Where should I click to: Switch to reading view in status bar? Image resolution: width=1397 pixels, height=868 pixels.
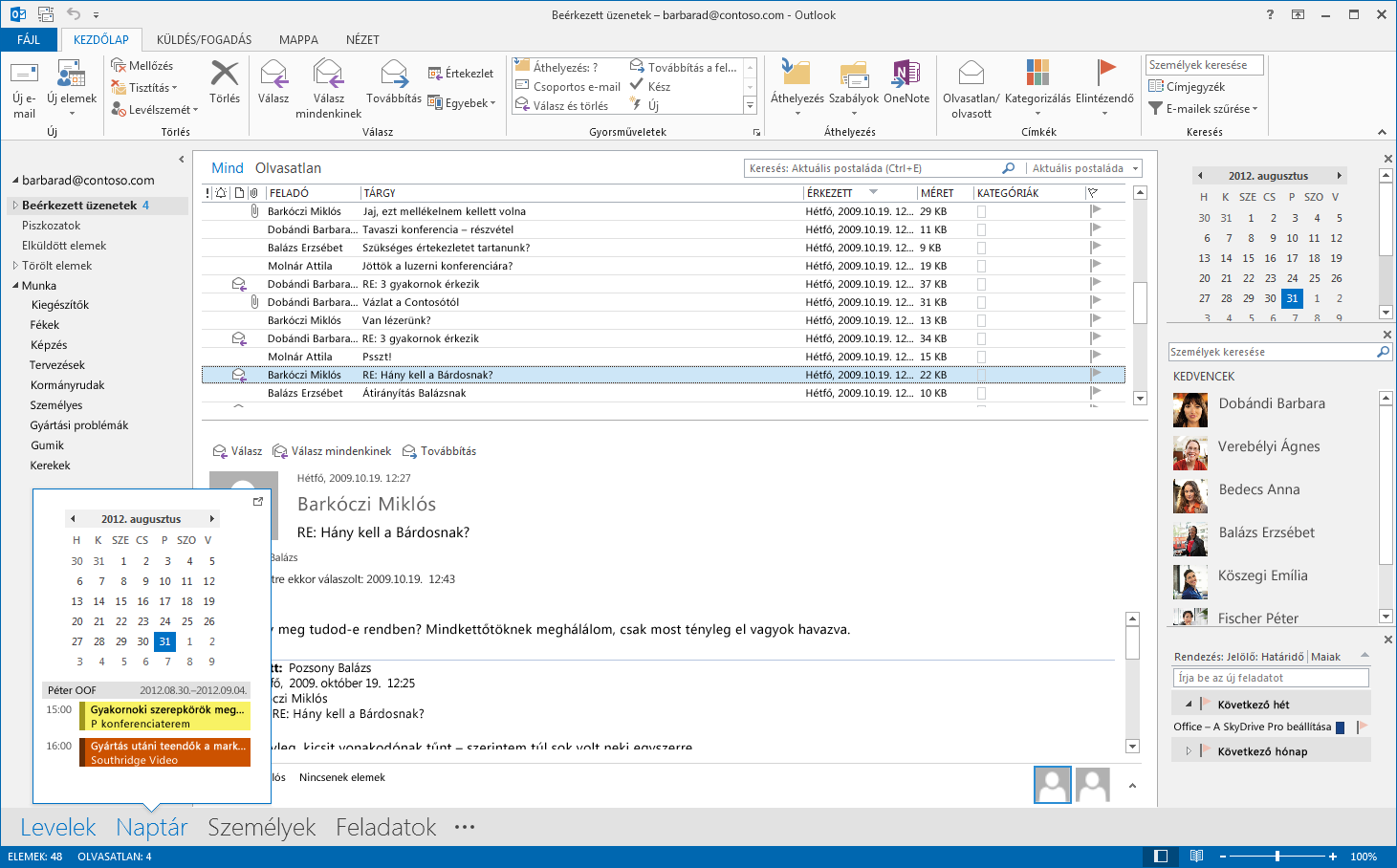pos(1195,857)
